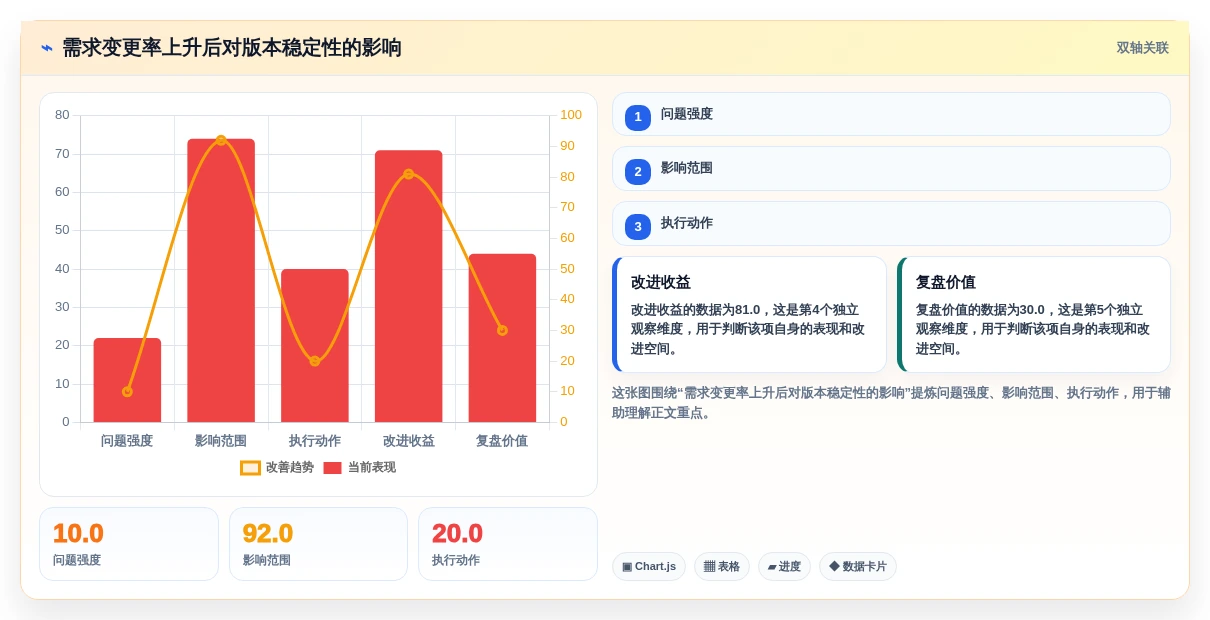The width and height of the screenshot is (1210, 620).
Task: Click the 数据卡片 tag chip
Action: tap(858, 567)
